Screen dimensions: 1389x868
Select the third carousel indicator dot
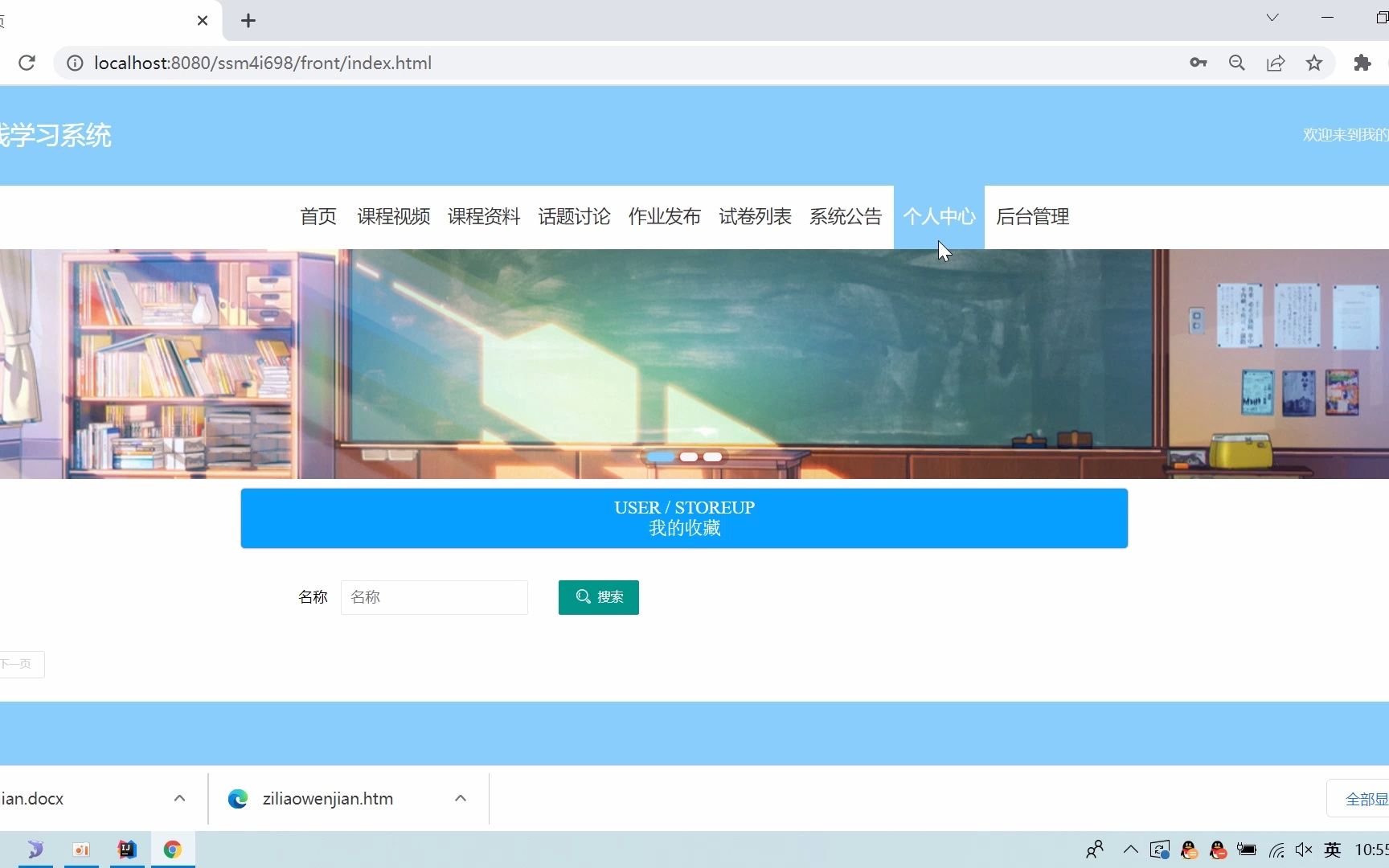[x=713, y=457]
